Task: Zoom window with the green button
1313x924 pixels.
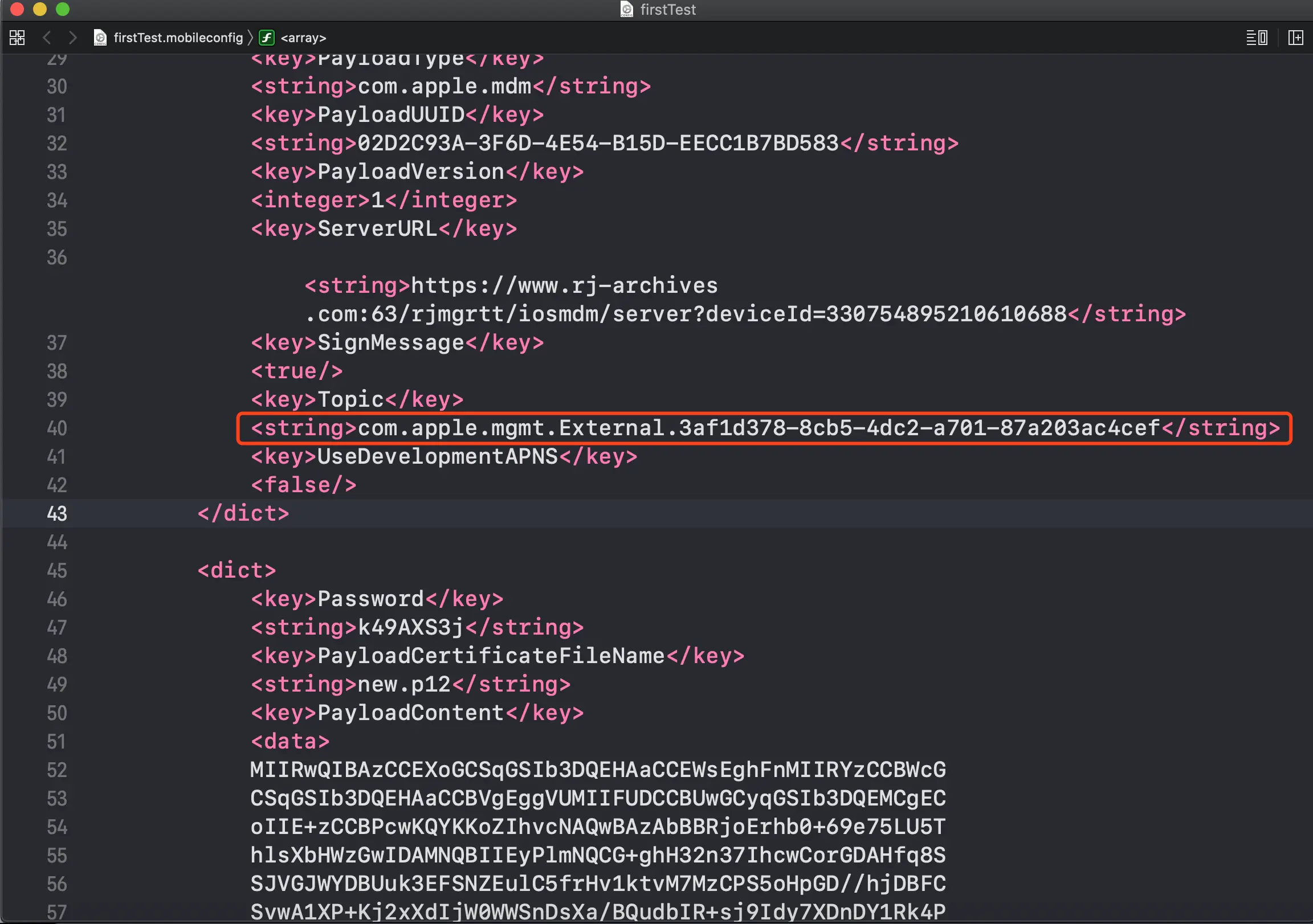Action: (62, 9)
